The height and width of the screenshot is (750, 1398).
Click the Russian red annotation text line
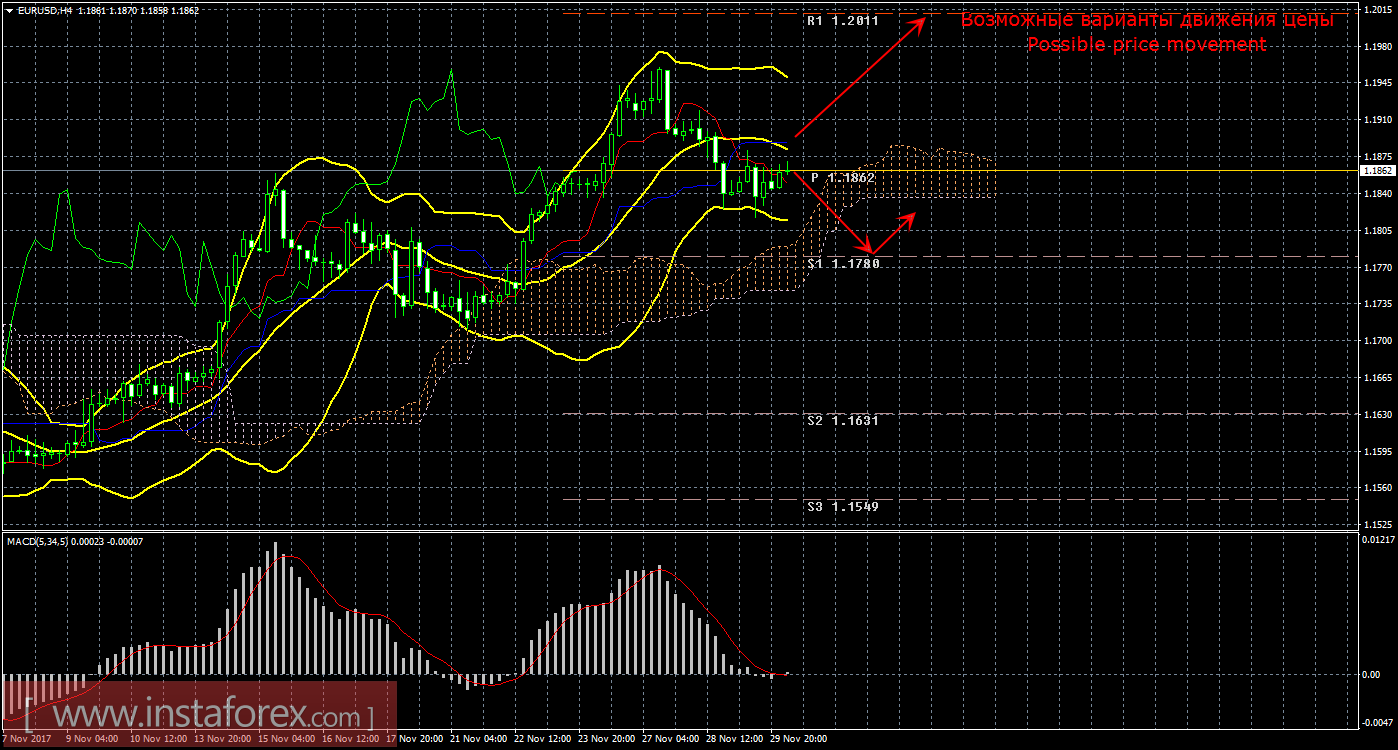(x=1146, y=20)
